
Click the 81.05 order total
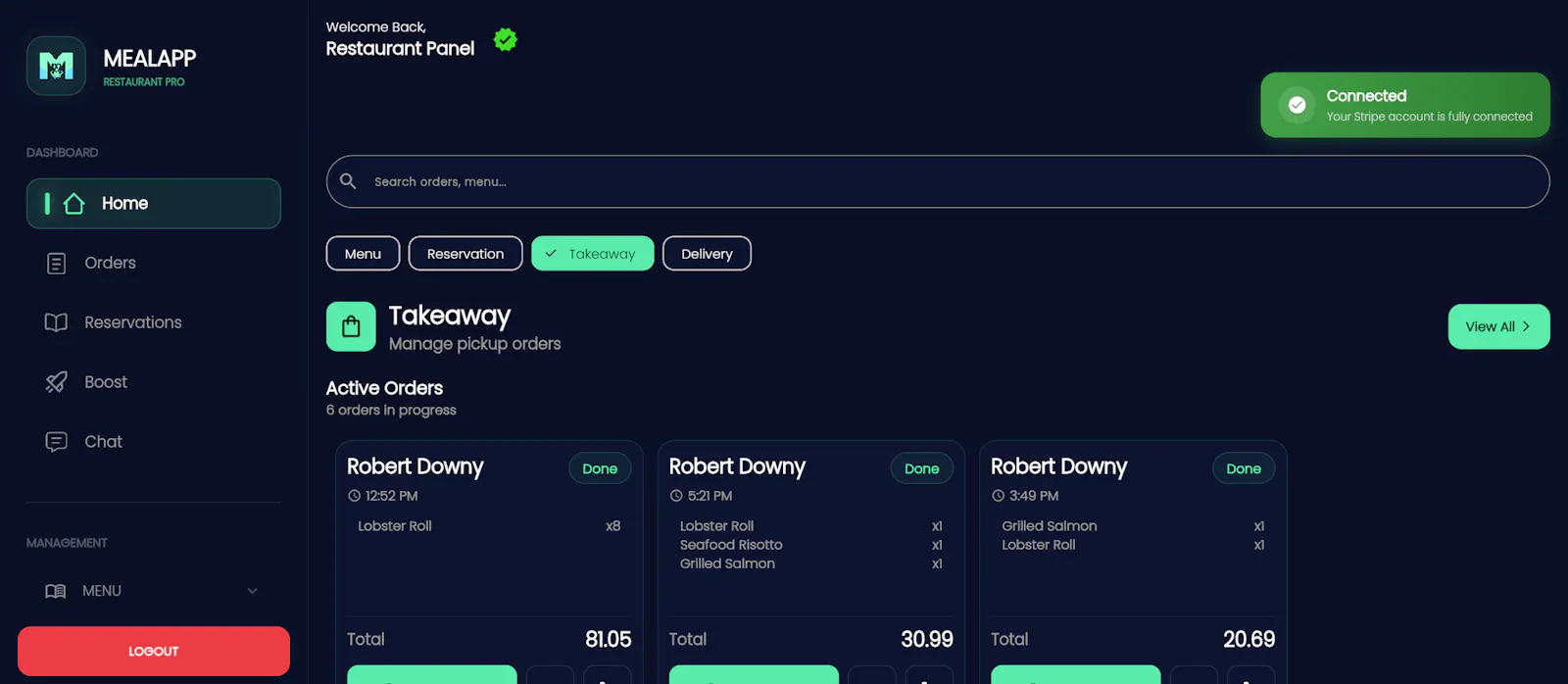609,639
